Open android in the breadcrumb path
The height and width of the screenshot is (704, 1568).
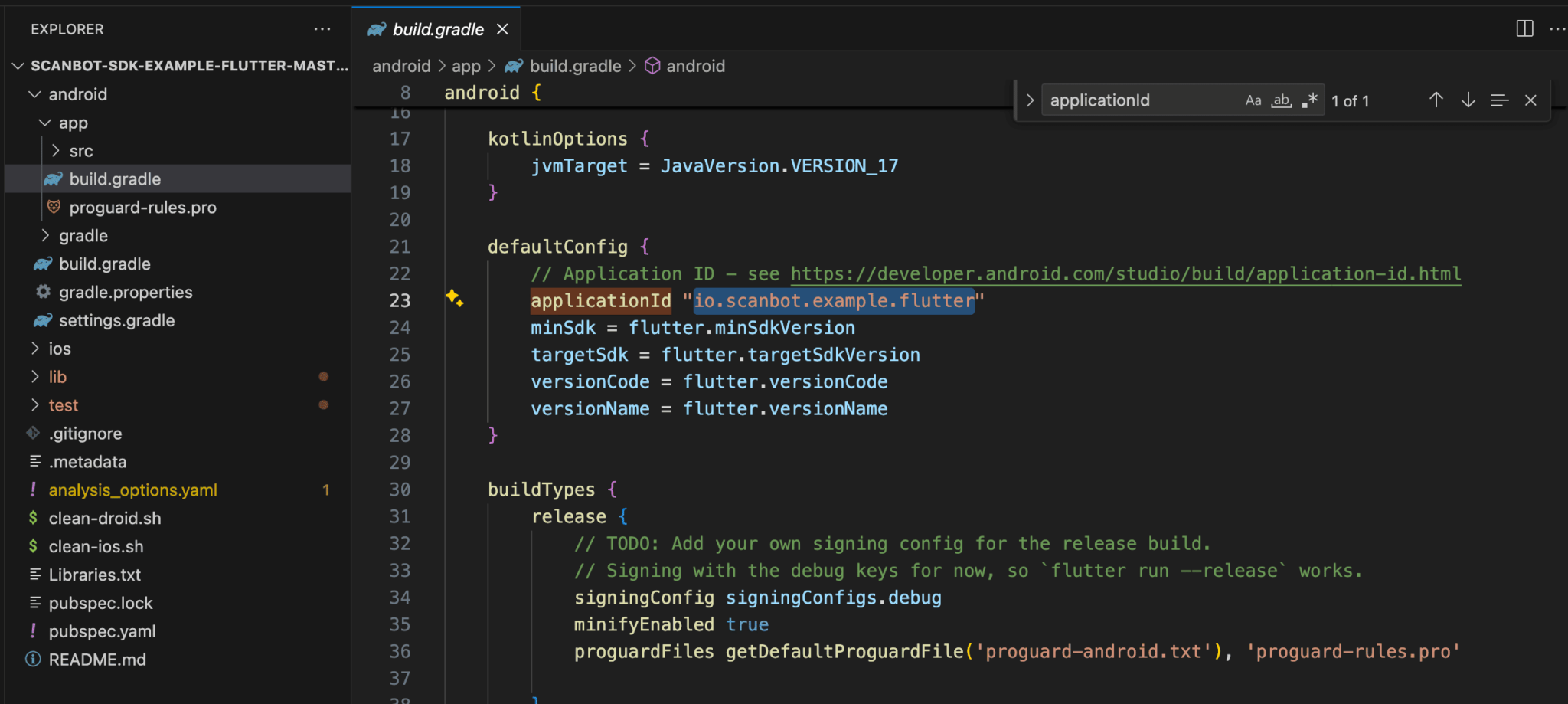coord(401,66)
